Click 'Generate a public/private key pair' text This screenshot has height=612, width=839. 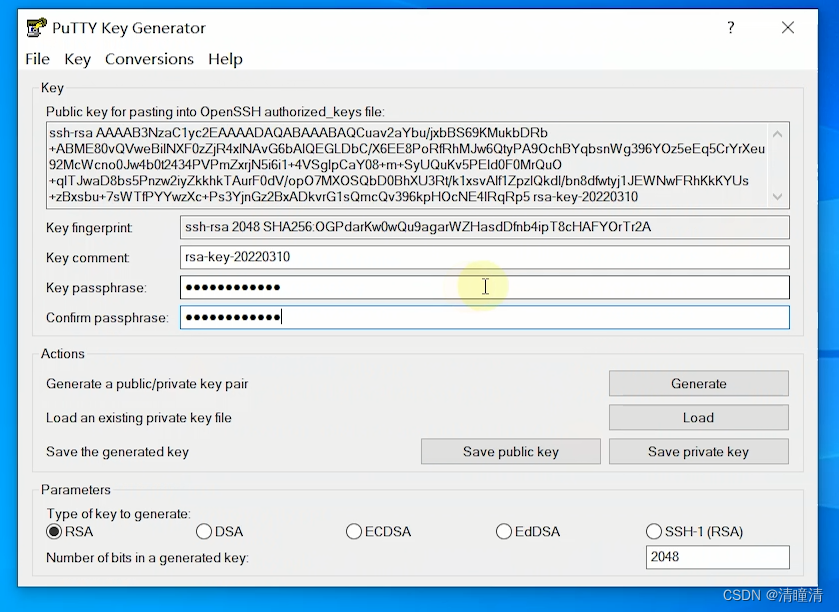coord(147,384)
